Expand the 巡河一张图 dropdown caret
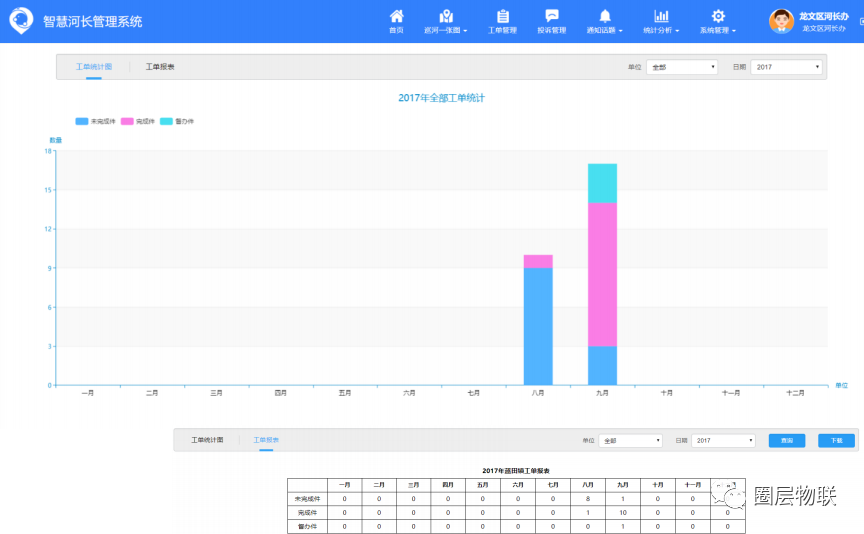This screenshot has width=864, height=534. pyautogui.click(x=465, y=31)
